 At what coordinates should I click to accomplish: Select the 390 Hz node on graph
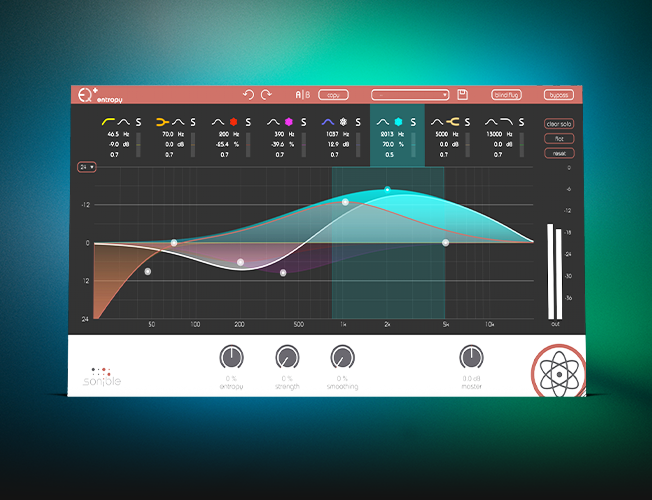pos(283,273)
